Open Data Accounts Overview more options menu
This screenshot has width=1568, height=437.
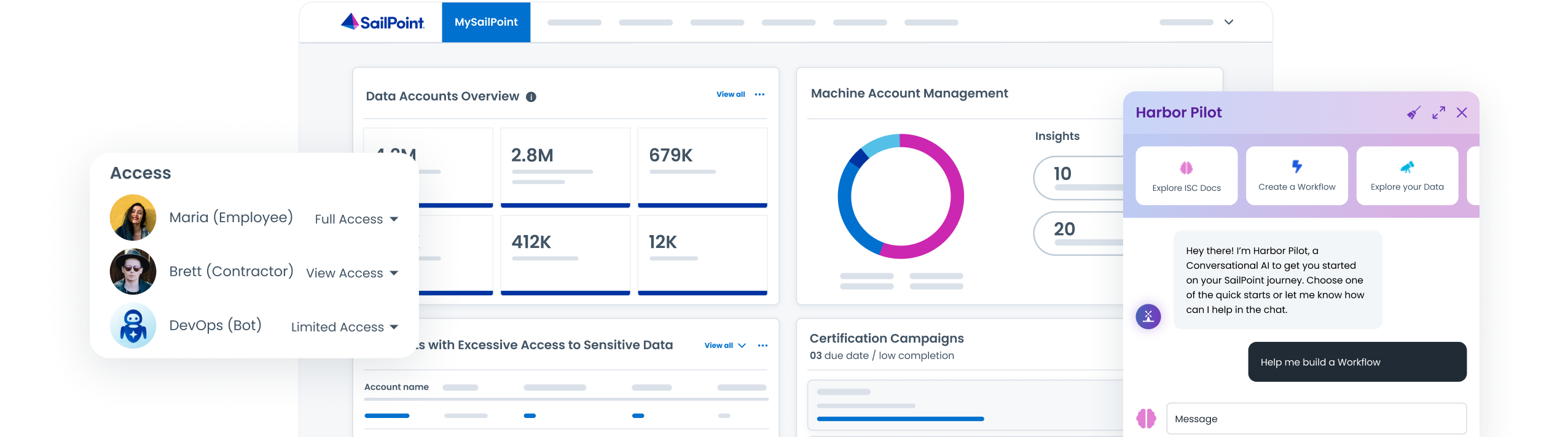click(760, 95)
